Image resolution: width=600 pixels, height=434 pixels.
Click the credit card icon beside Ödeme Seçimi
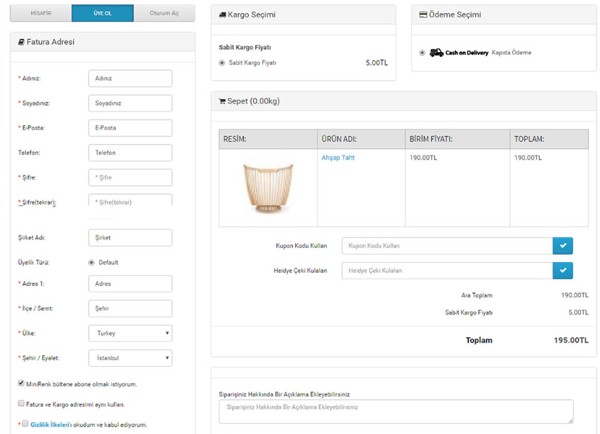pyautogui.click(x=424, y=16)
